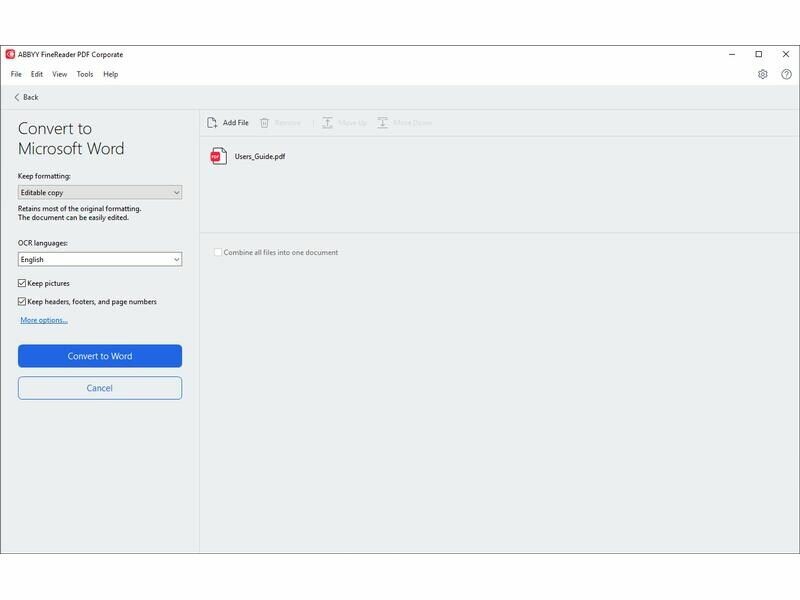Open the File menu

[16, 74]
